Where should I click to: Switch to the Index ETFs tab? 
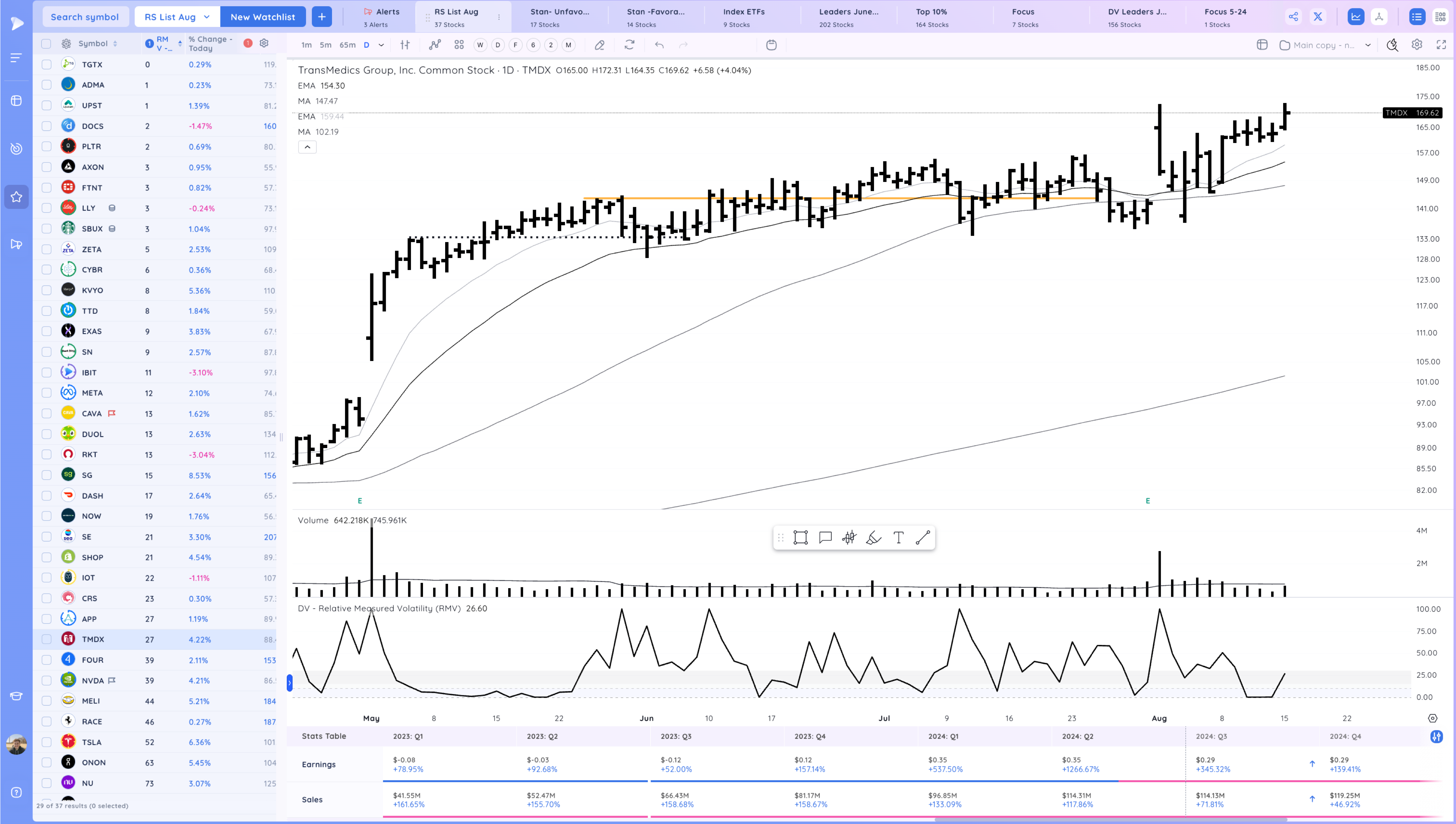point(744,16)
